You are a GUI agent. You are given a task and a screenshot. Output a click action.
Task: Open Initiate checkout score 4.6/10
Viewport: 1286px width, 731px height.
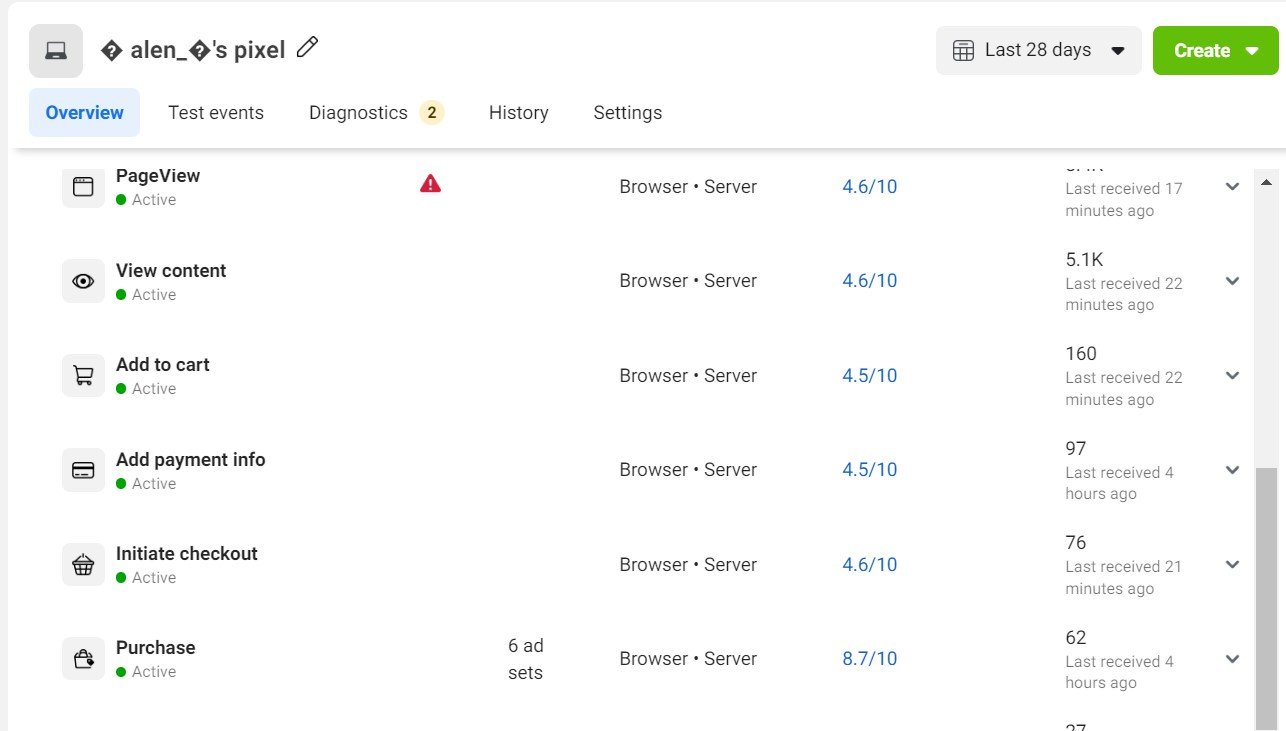point(869,565)
